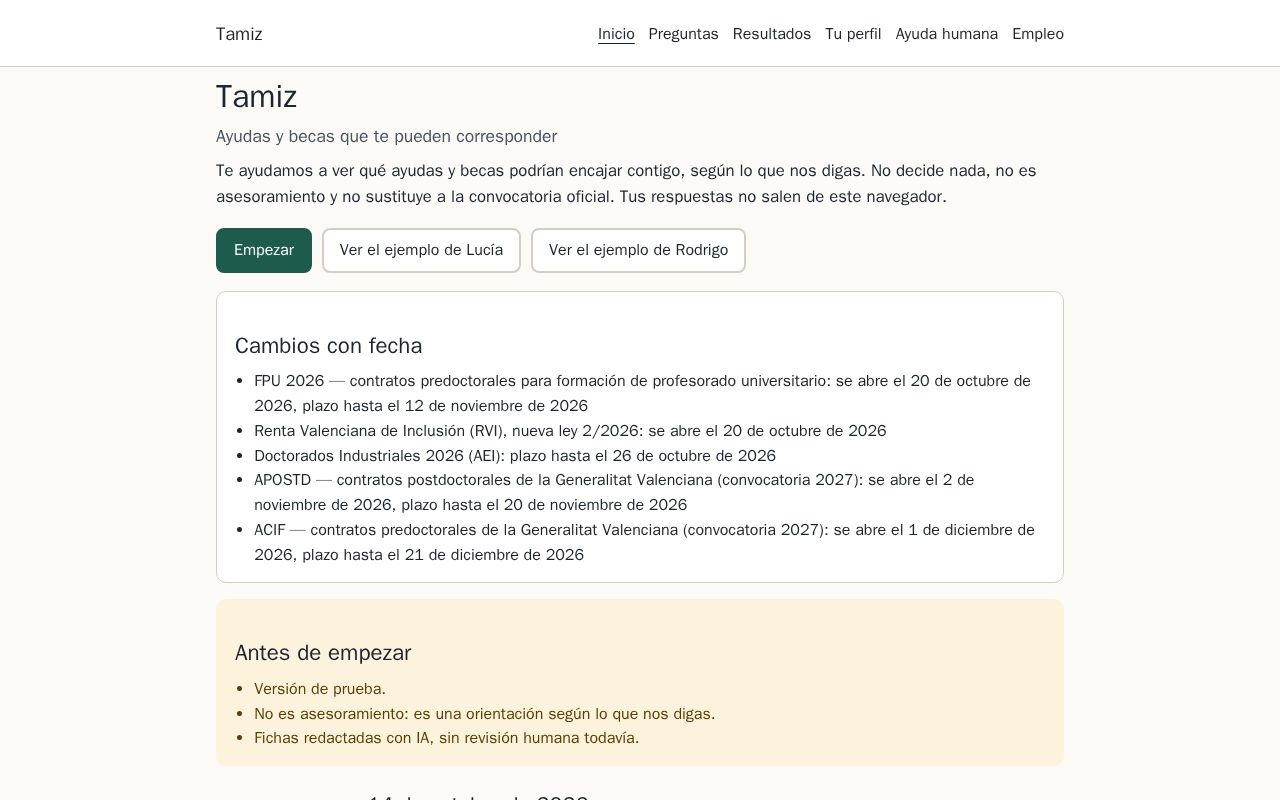The image size is (1280, 800).
Task: Select the FPU 2026 predoctoral contracts entry
Action: click(643, 393)
